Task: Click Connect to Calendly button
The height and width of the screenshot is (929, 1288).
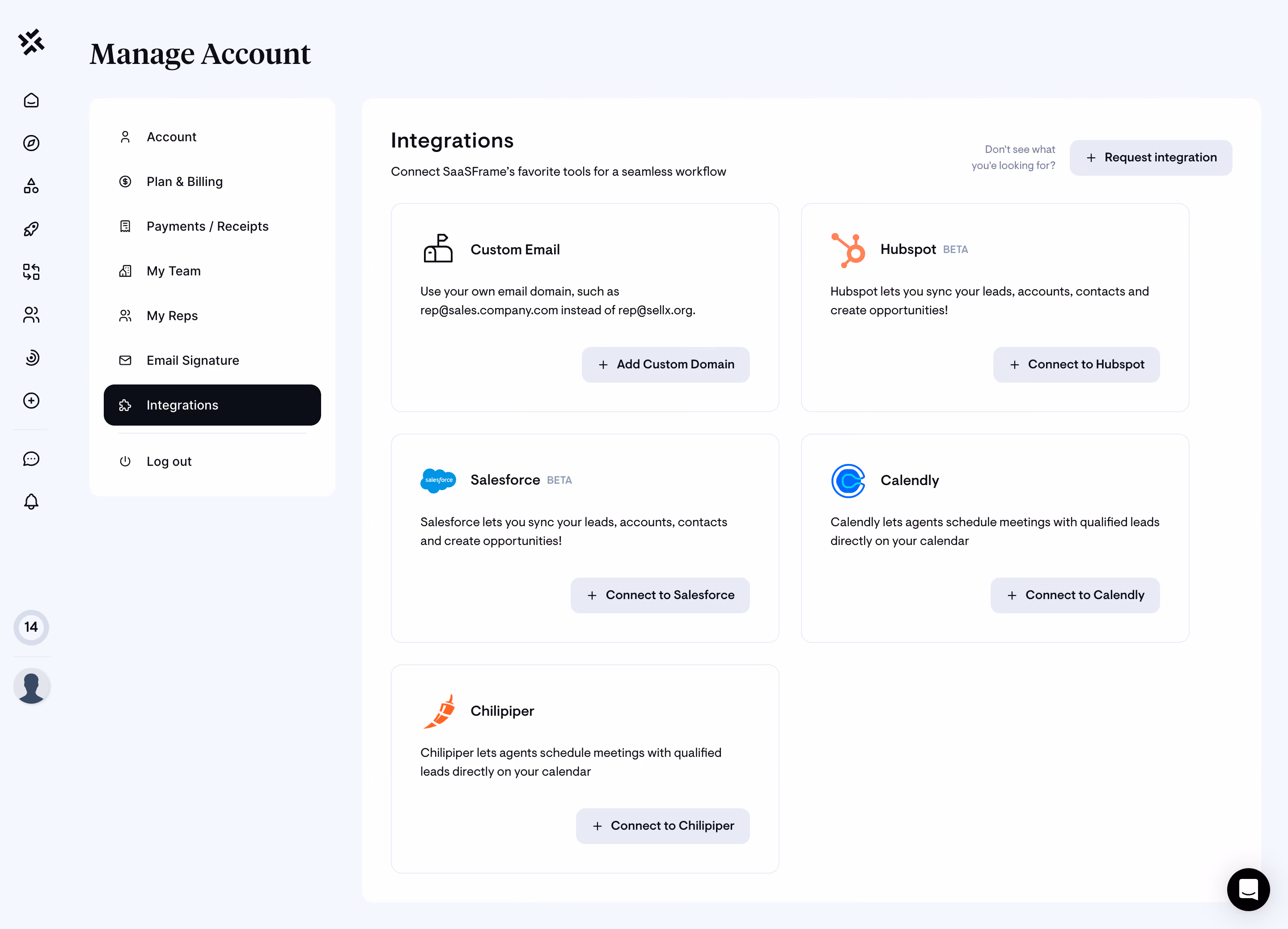Action: (x=1075, y=595)
